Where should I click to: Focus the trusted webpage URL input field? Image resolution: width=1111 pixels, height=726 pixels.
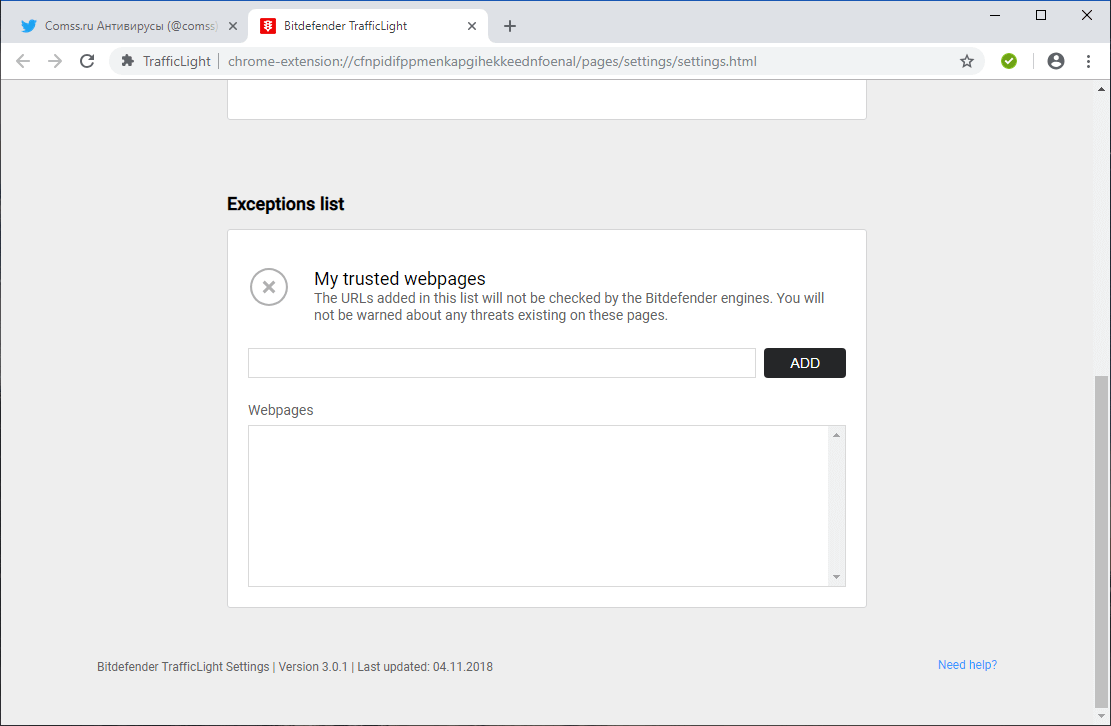502,363
